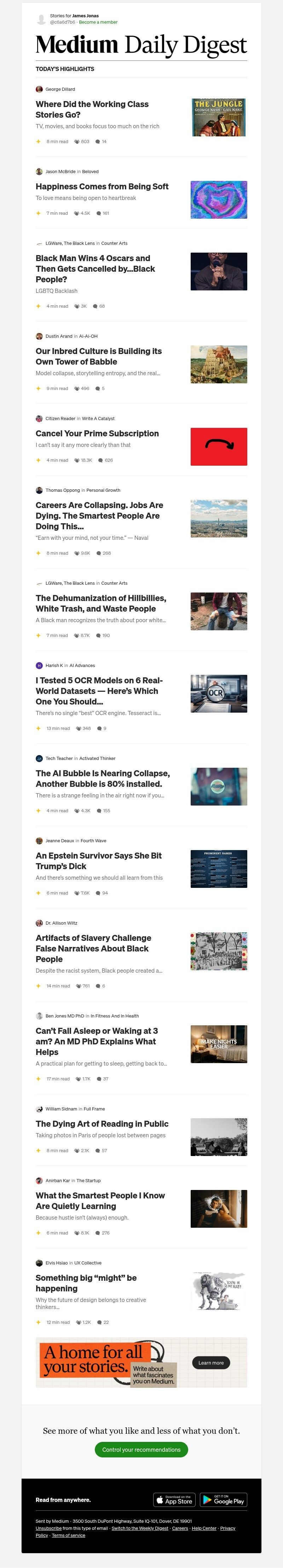
Task: Open 'Cancel Your Prime Subscription' story
Action: [97, 434]
